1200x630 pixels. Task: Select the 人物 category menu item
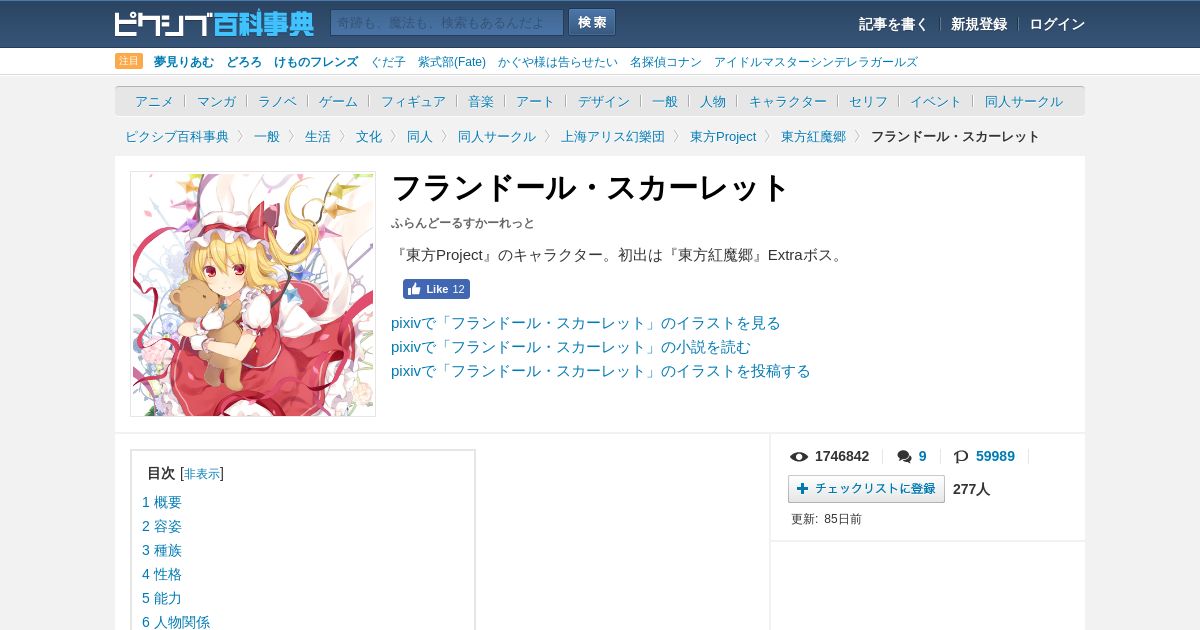(713, 101)
